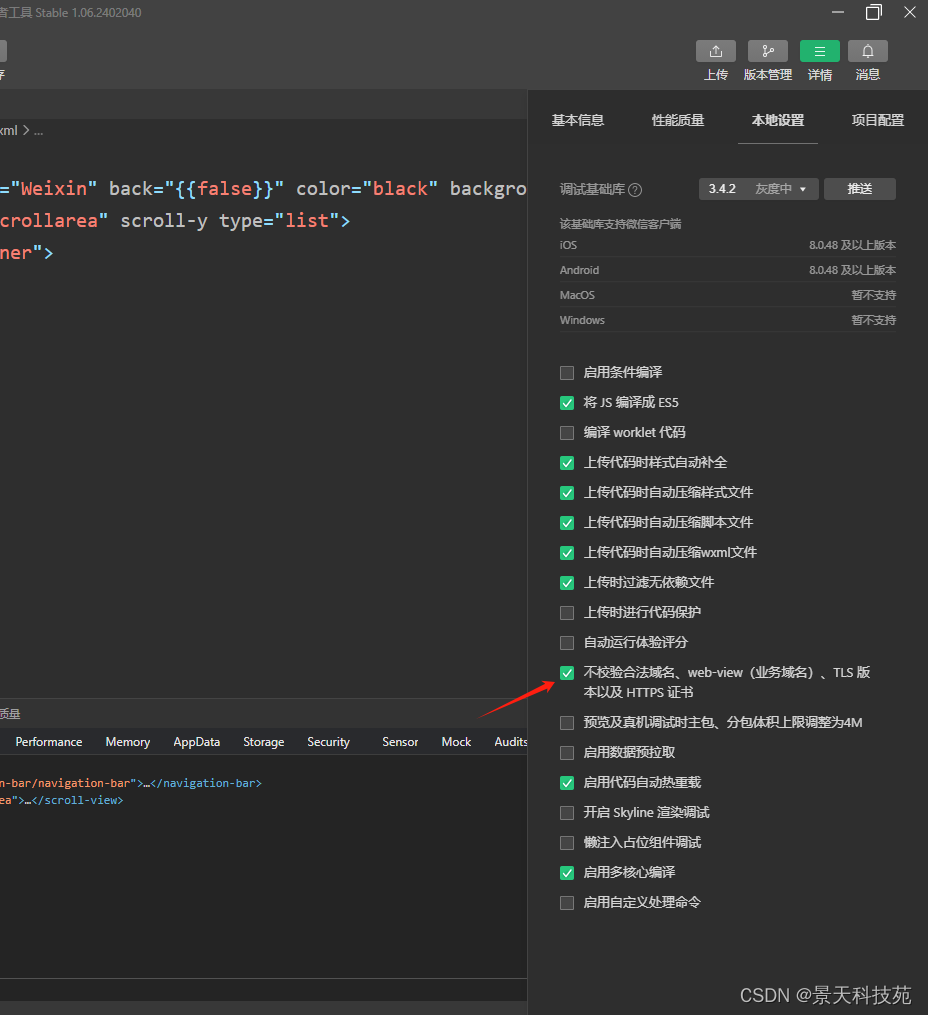Image resolution: width=928 pixels, height=1015 pixels.
Task: Toggle 上传代码时自动压缩样式文件 checkbox
Action: point(567,493)
